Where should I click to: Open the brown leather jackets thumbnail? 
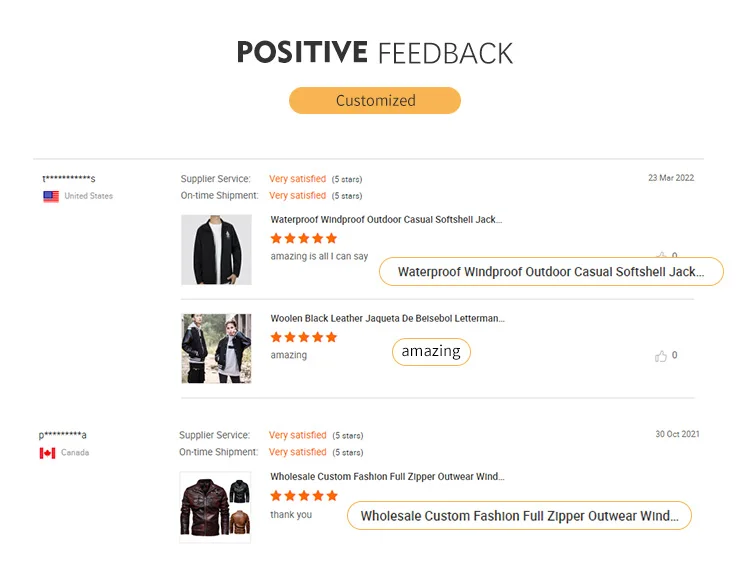[x=215, y=507]
